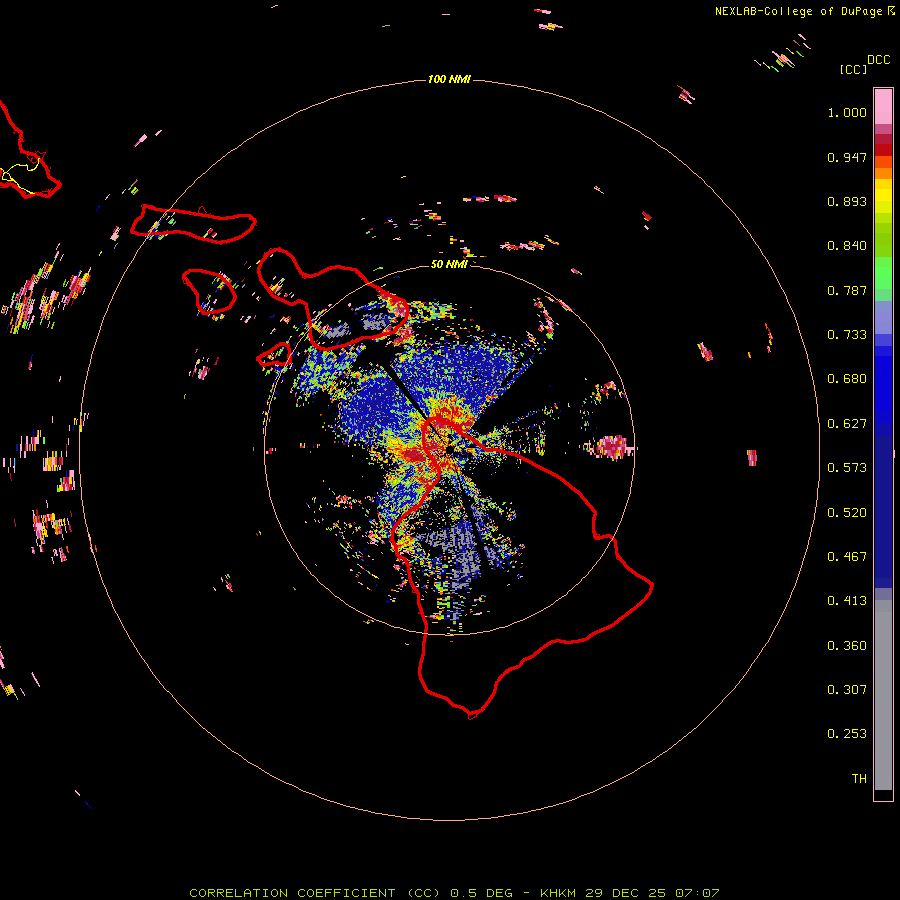The width and height of the screenshot is (900, 900).
Task: Click the 0.733 legend value
Action: click(x=847, y=335)
